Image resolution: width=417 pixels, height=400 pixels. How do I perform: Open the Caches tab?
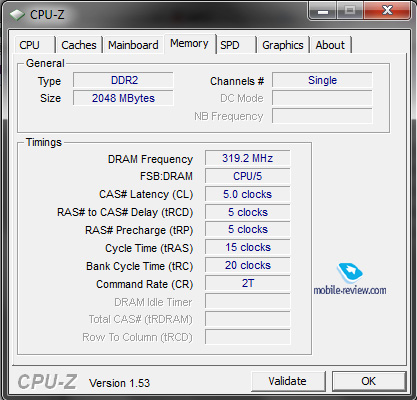(79, 45)
